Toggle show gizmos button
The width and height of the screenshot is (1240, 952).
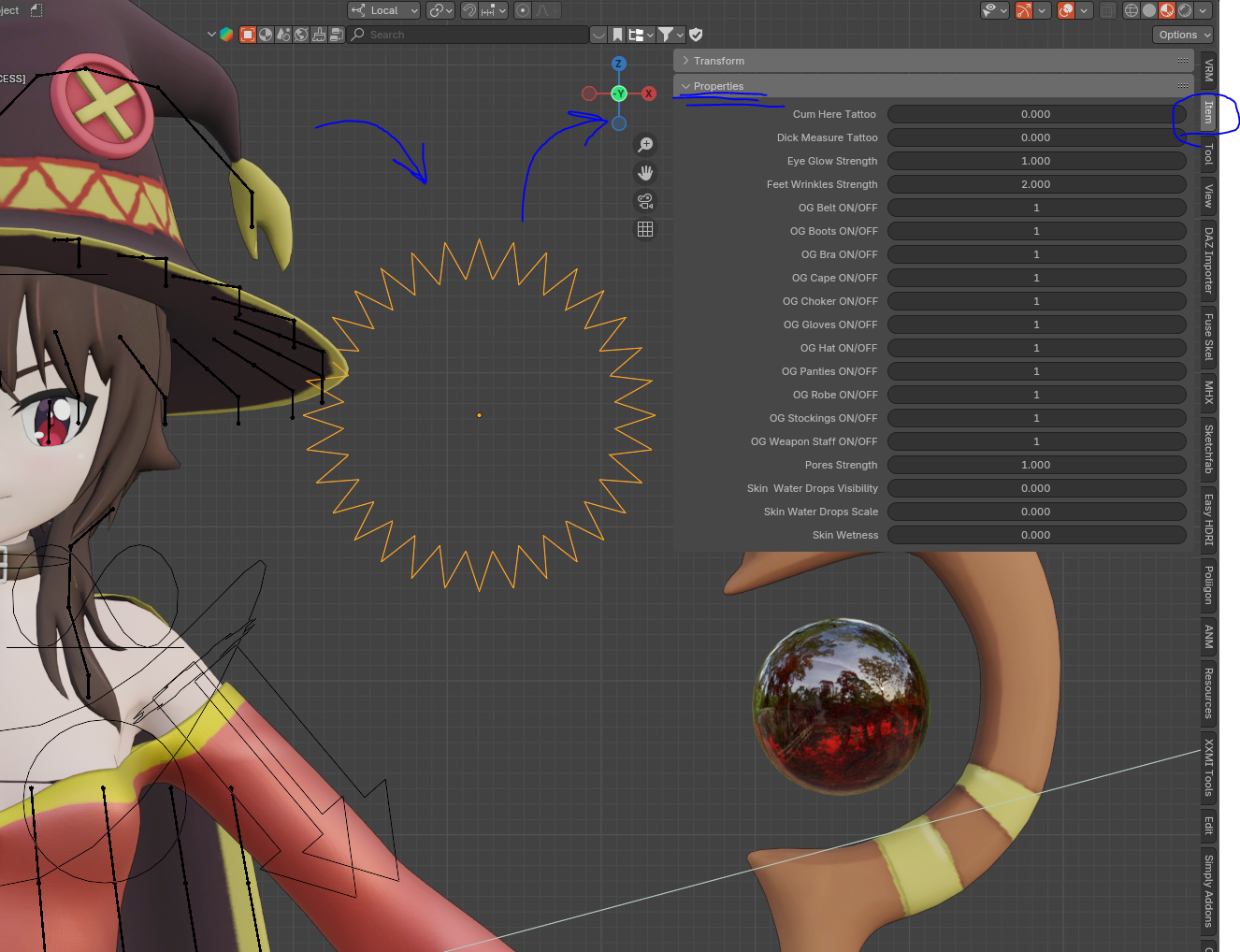click(1024, 10)
